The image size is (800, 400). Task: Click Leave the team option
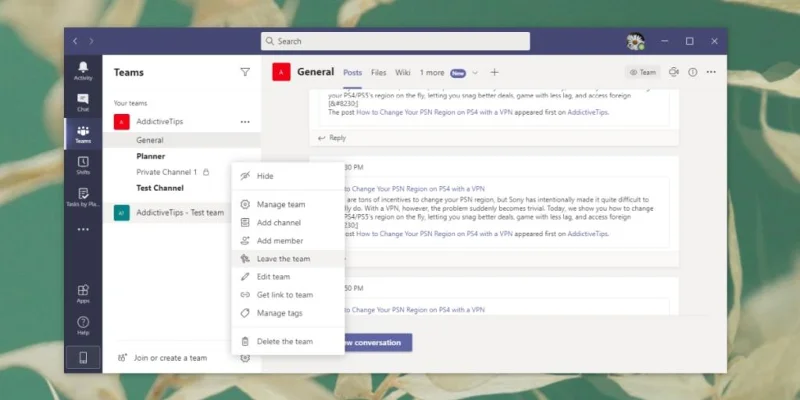coord(288,259)
